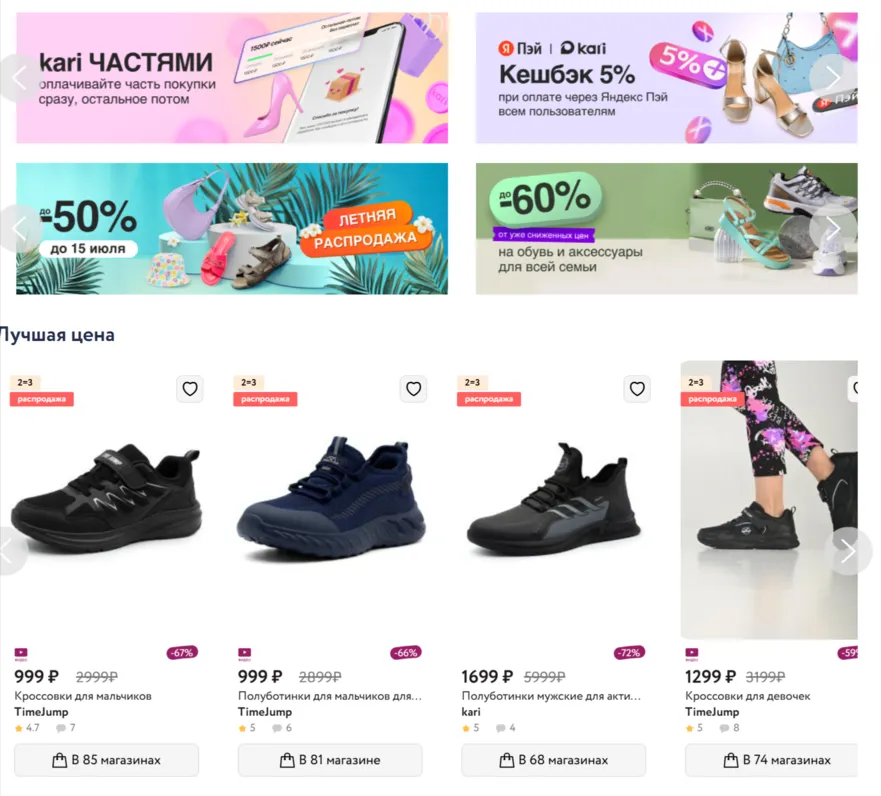Viewport: 881px width, 796px height.
Task: Next products in best price carousel
Action: pyautogui.click(x=848, y=551)
